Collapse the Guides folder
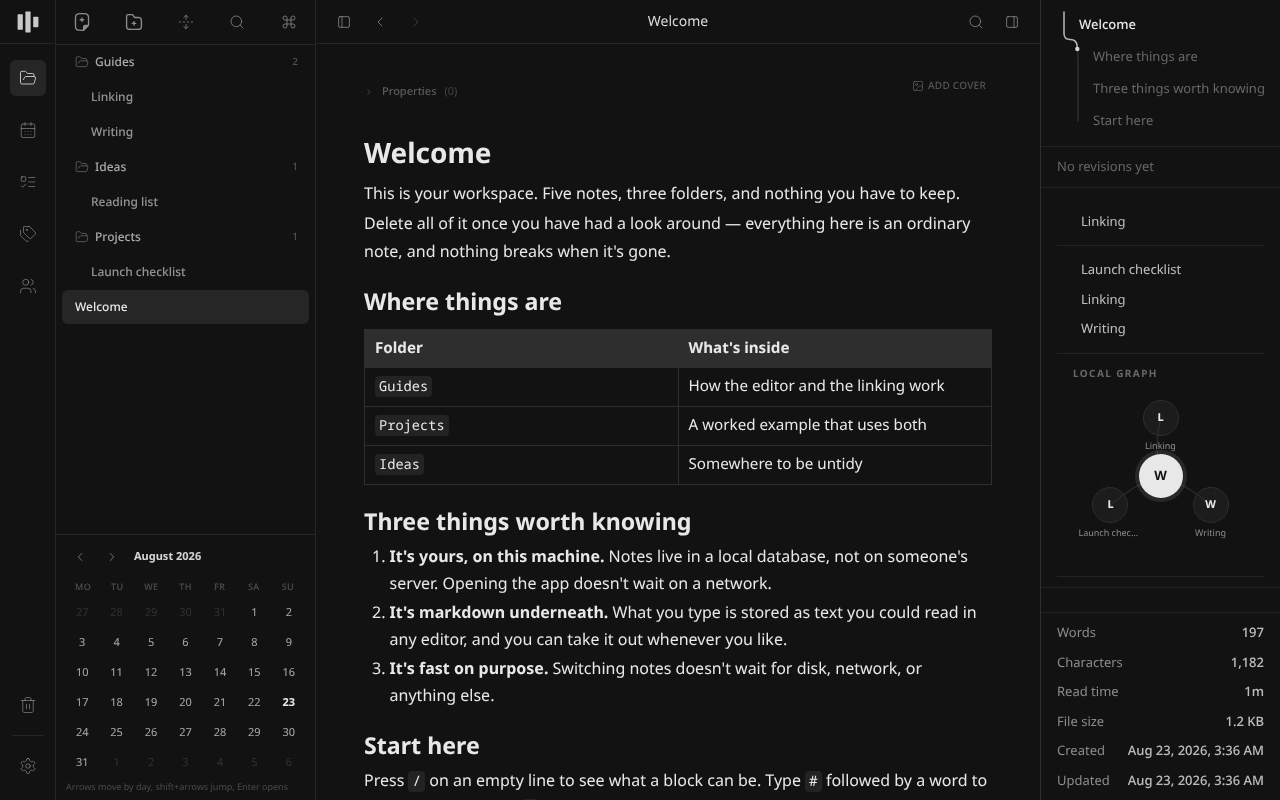Screen dimensions: 1280x800 tap(185, 62)
